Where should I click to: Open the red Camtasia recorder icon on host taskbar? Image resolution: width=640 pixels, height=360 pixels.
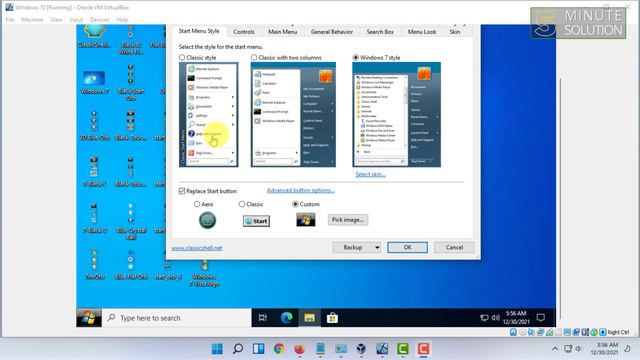[x=423, y=349]
